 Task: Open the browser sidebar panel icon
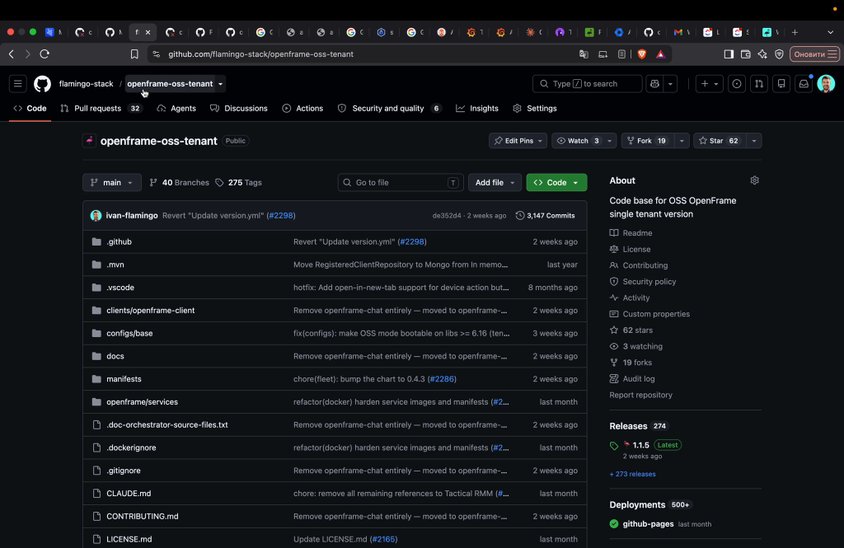tap(728, 54)
